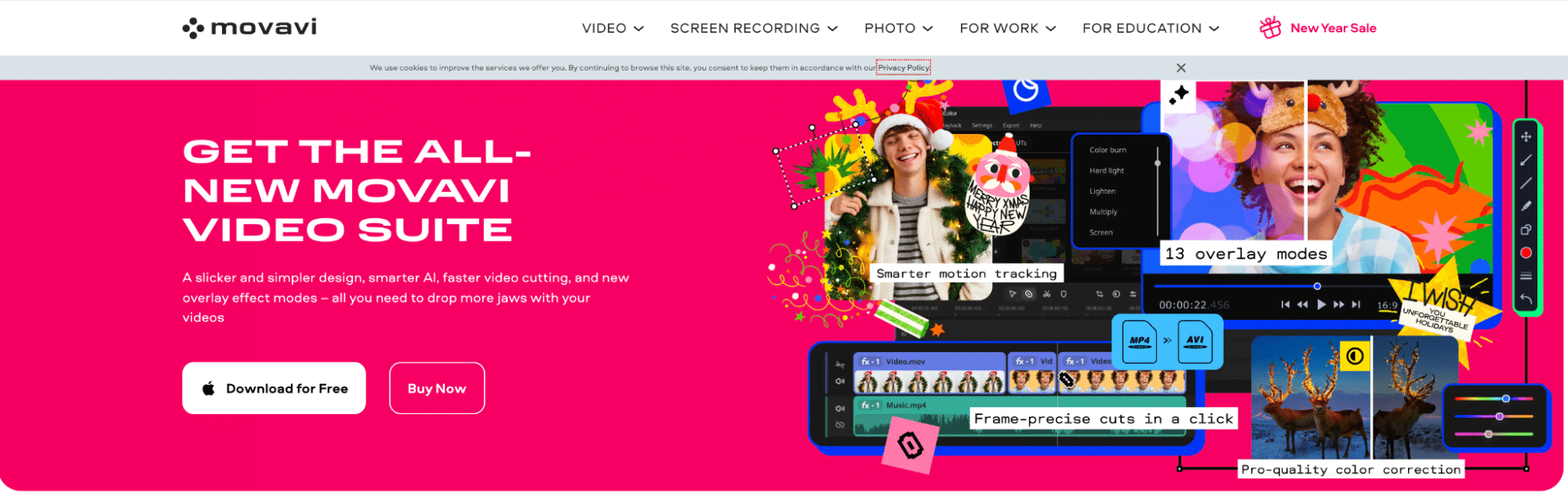The image size is (1568, 498).
Task: Skip to end in the preview player
Action: (x=1356, y=304)
